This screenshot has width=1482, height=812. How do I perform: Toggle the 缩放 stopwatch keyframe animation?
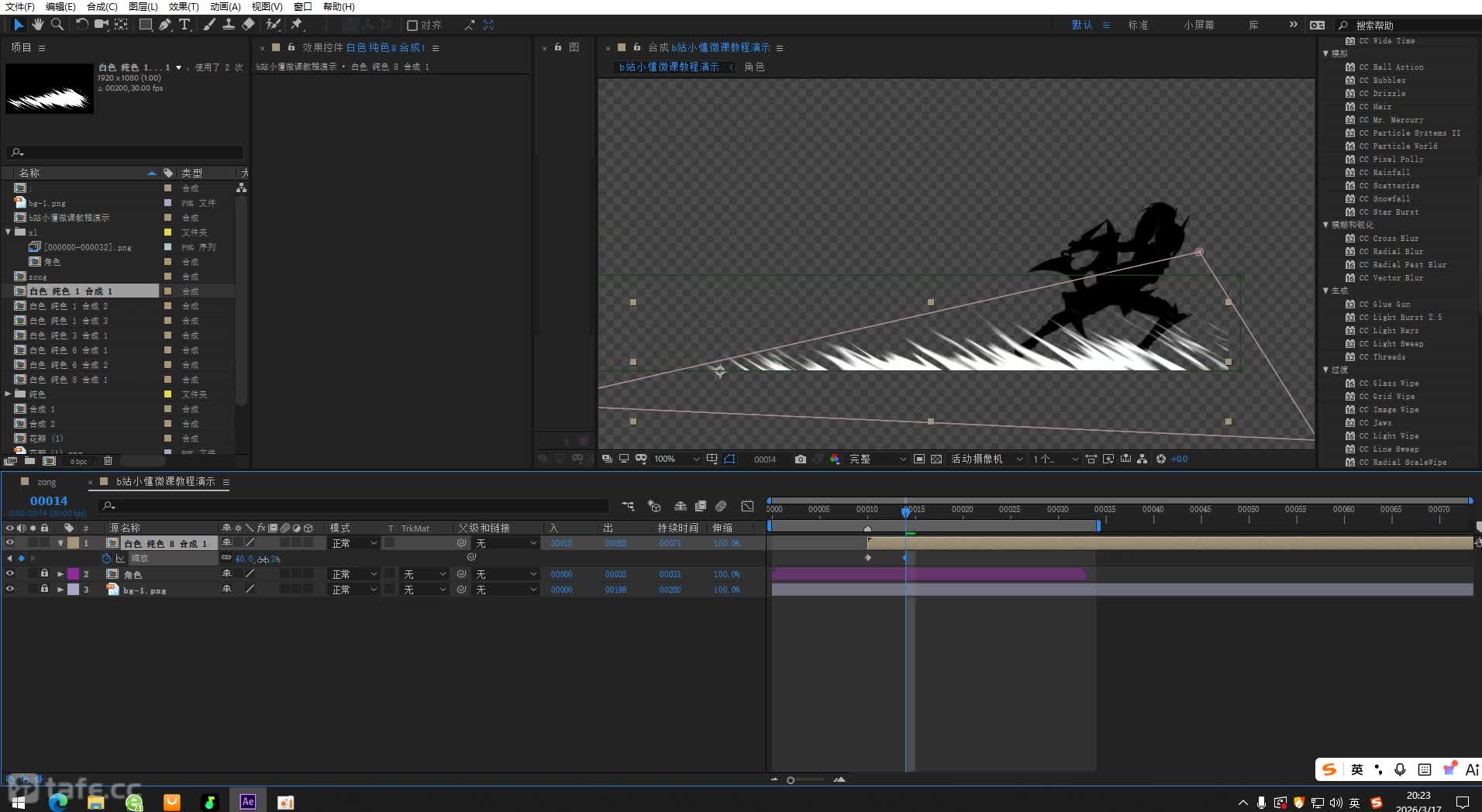point(106,559)
